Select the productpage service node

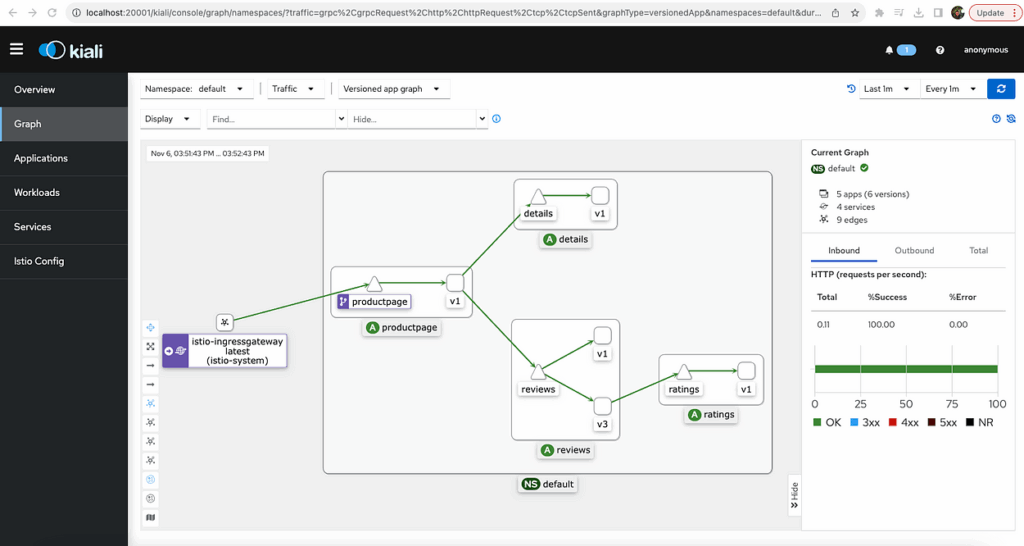point(374,285)
